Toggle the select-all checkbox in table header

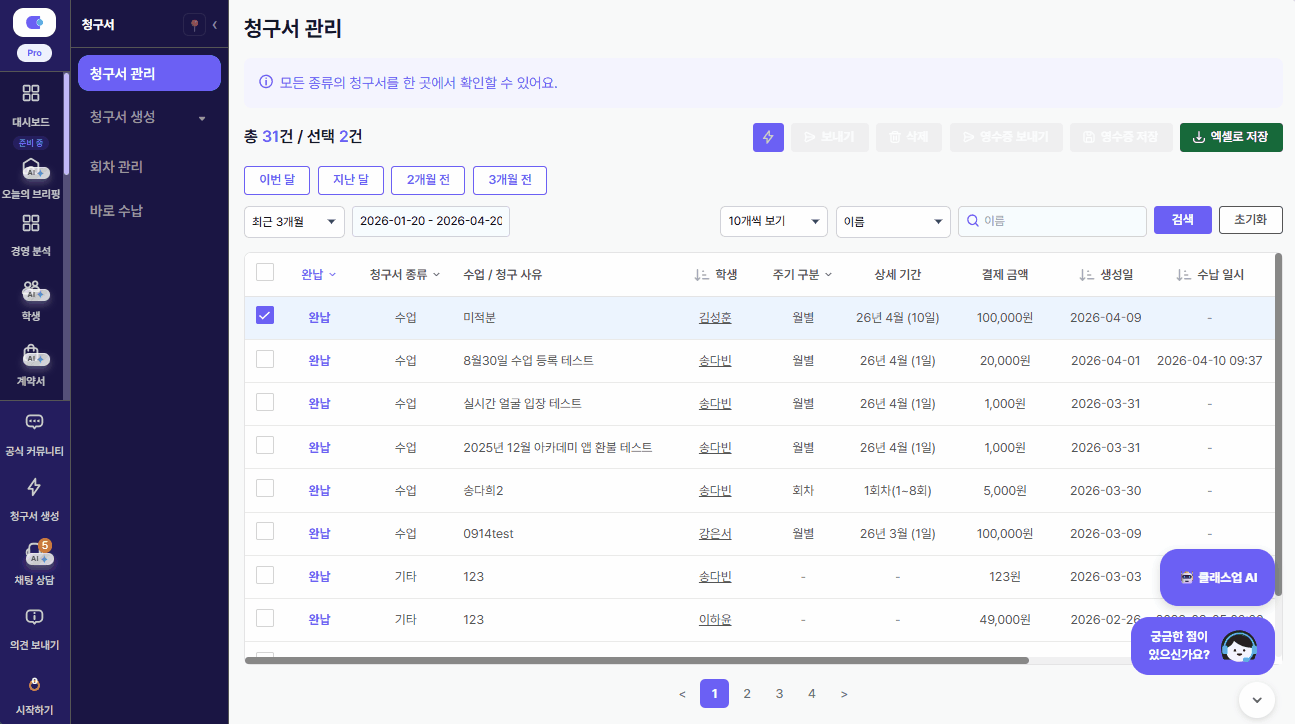[x=265, y=272]
